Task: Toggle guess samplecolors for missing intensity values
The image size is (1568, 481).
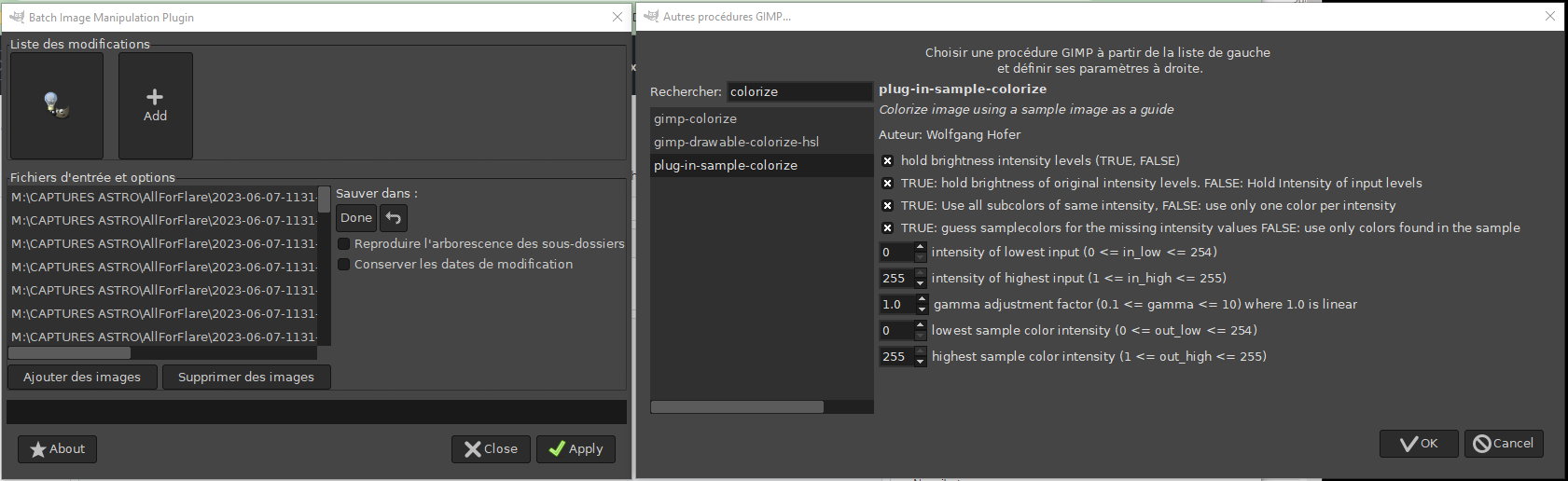Action: point(887,227)
